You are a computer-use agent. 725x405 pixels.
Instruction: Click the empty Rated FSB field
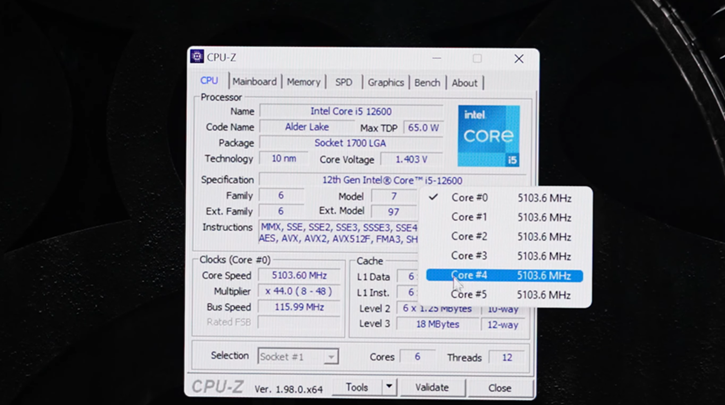coord(299,322)
